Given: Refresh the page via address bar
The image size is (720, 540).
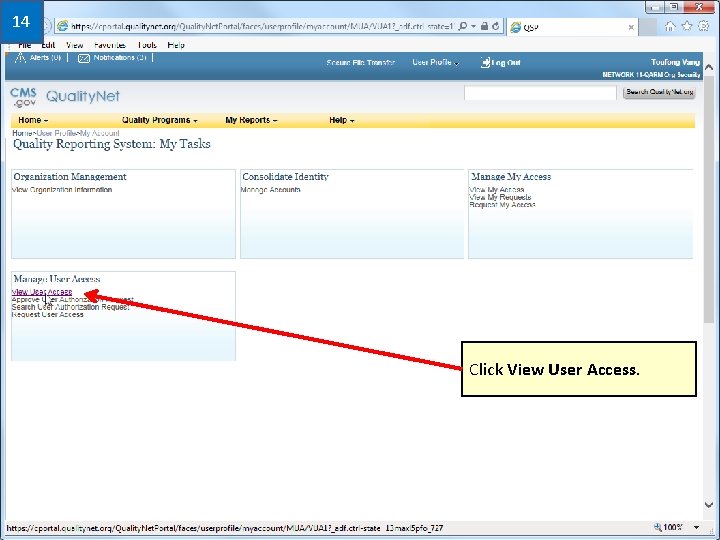Looking at the screenshot, I should point(495,26).
